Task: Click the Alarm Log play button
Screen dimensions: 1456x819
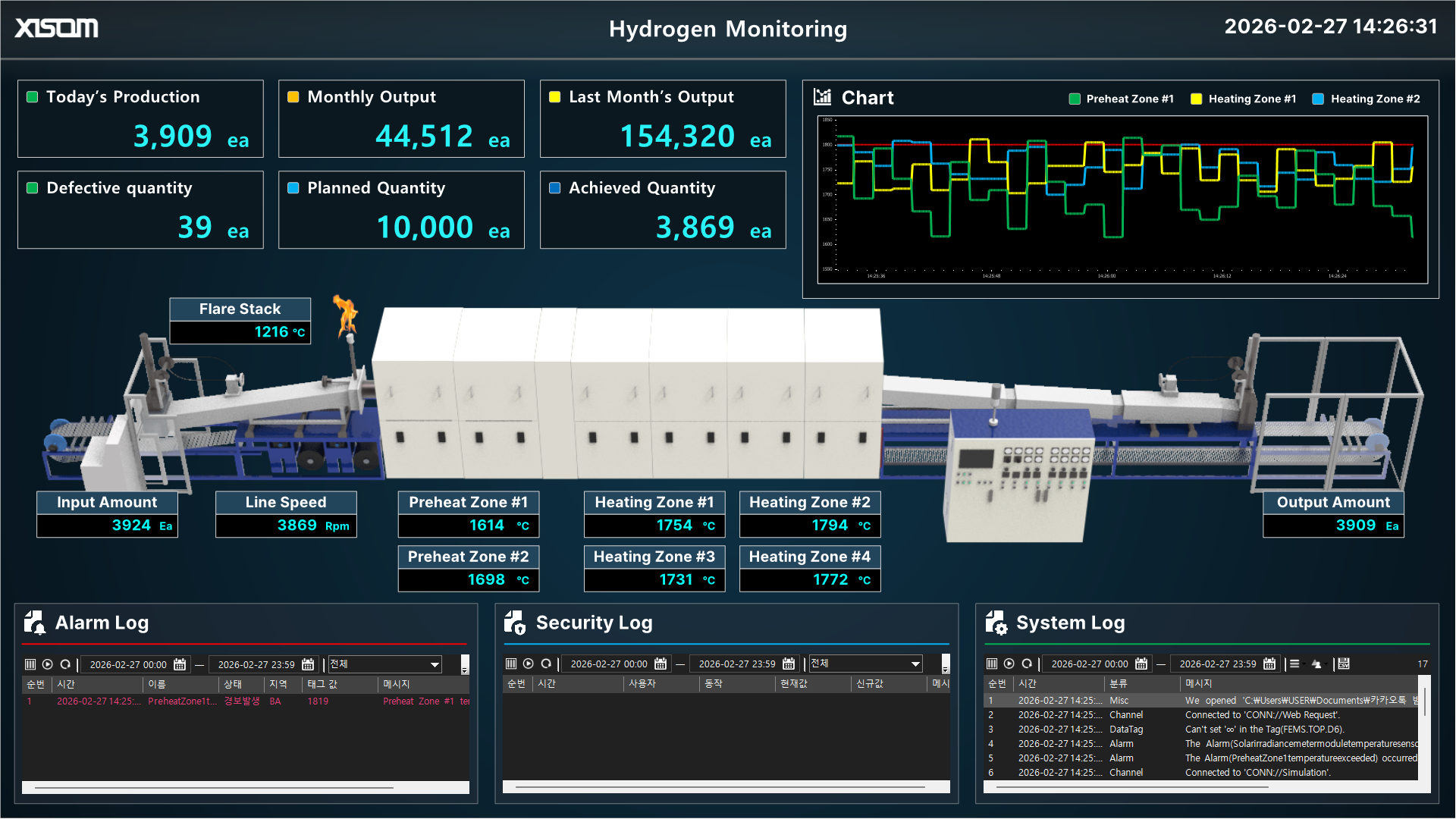Action: [48, 664]
